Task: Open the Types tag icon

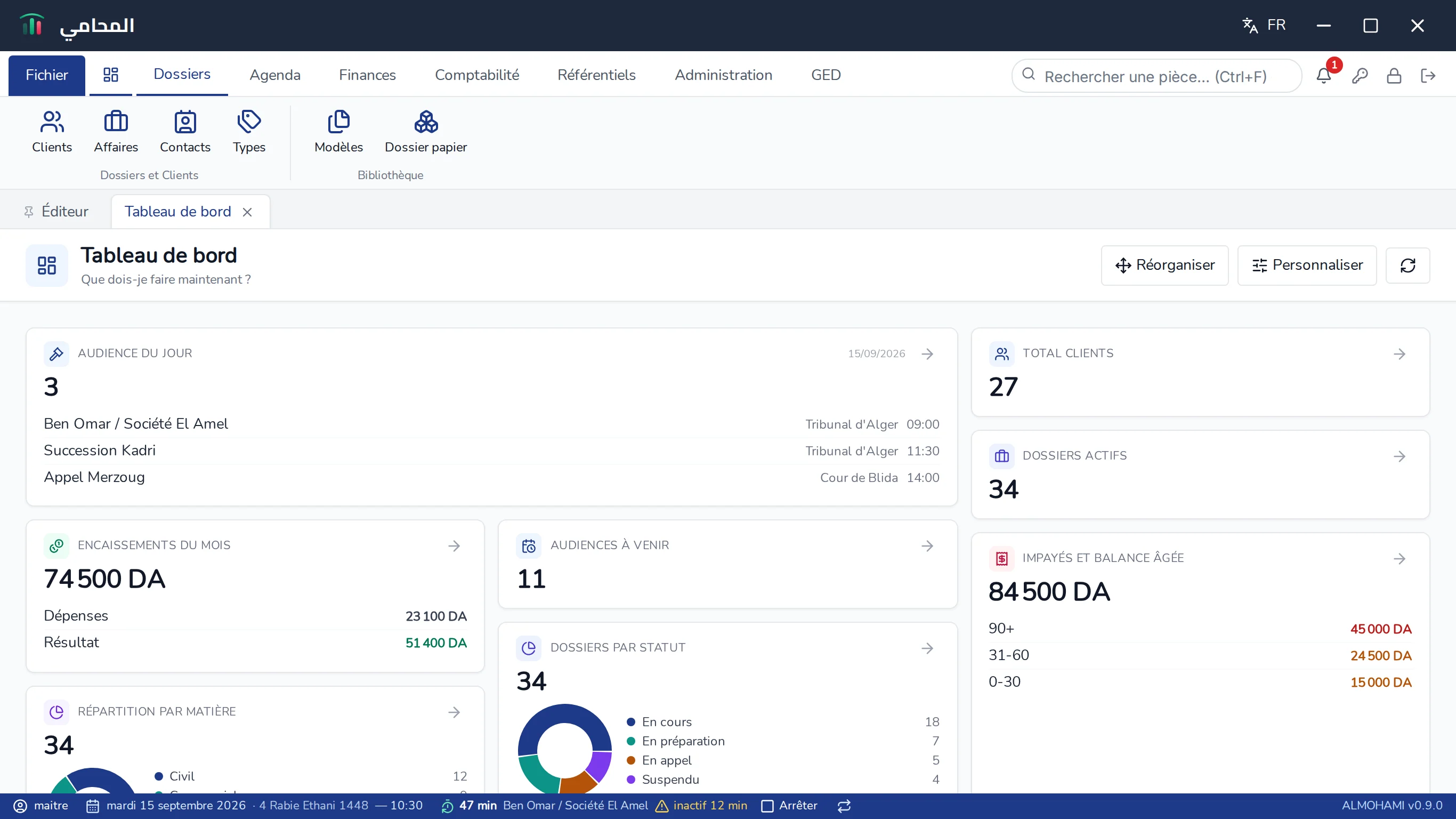Action: 249,132
